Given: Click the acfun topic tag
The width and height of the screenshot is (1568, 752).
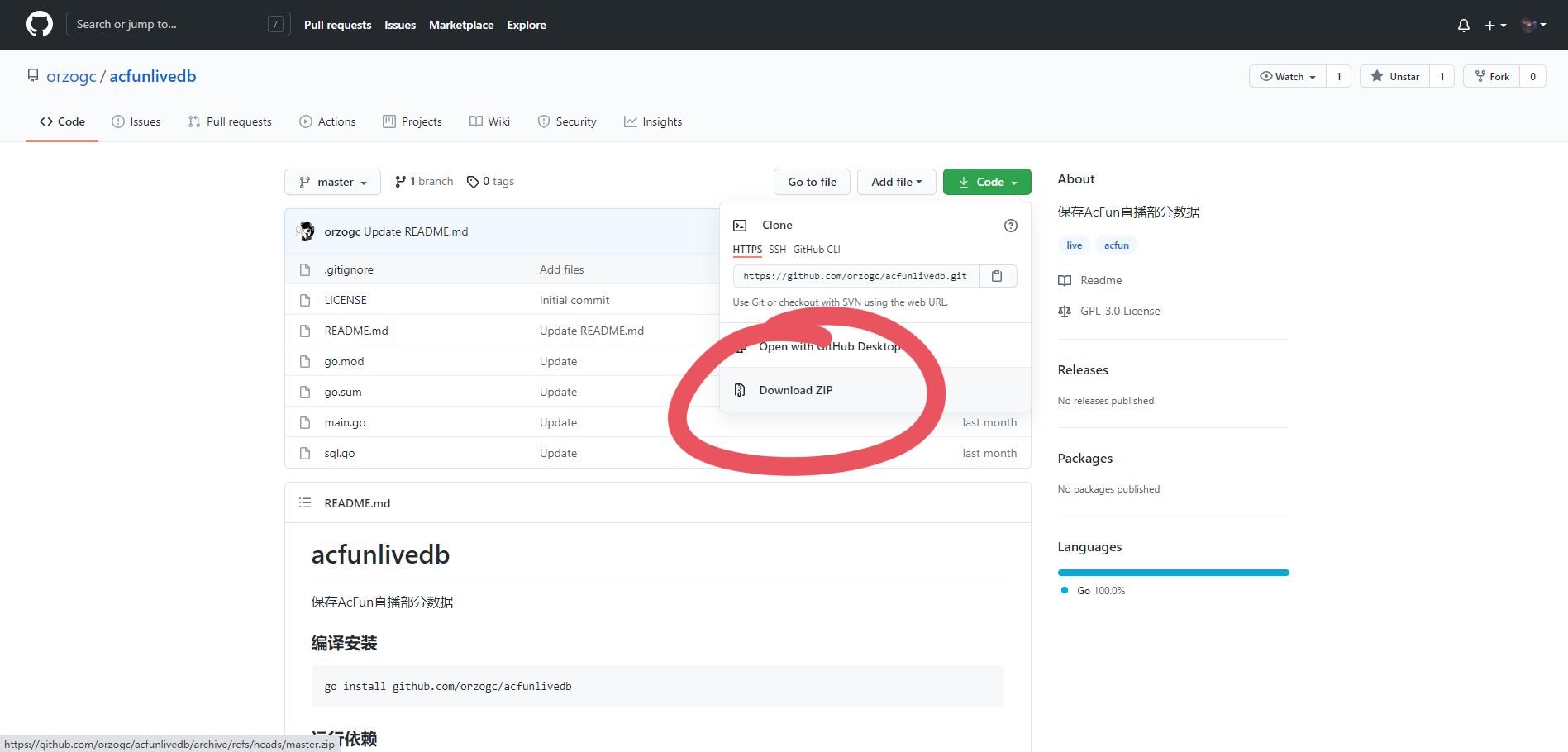Looking at the screenshot, I should [x=1116, y=245].
